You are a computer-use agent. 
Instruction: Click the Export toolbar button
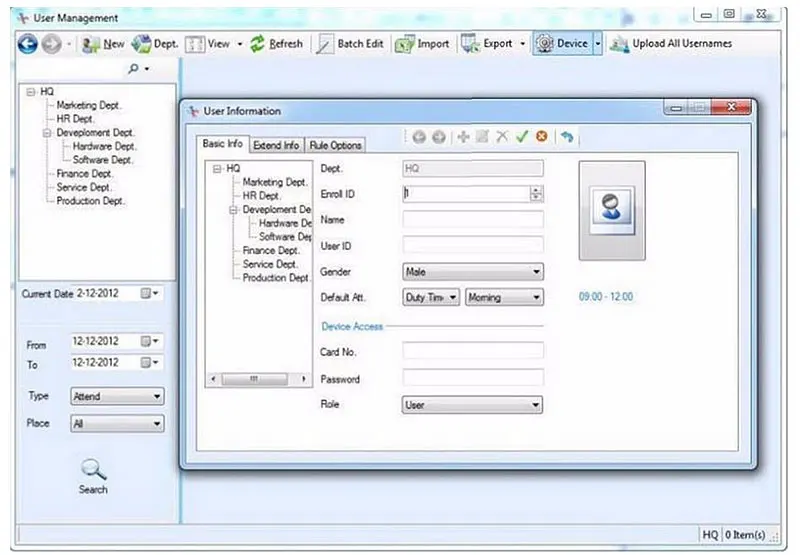coord(487,44)
